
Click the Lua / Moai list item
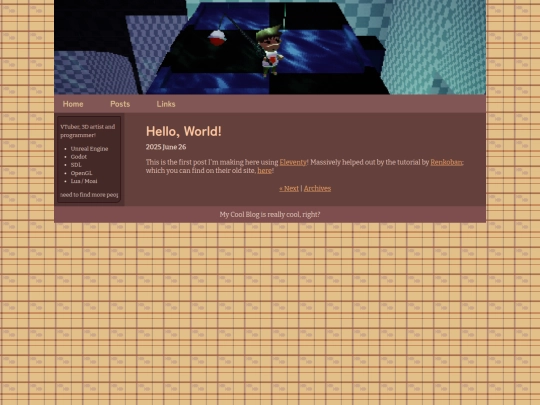click(x=84, y=181)
